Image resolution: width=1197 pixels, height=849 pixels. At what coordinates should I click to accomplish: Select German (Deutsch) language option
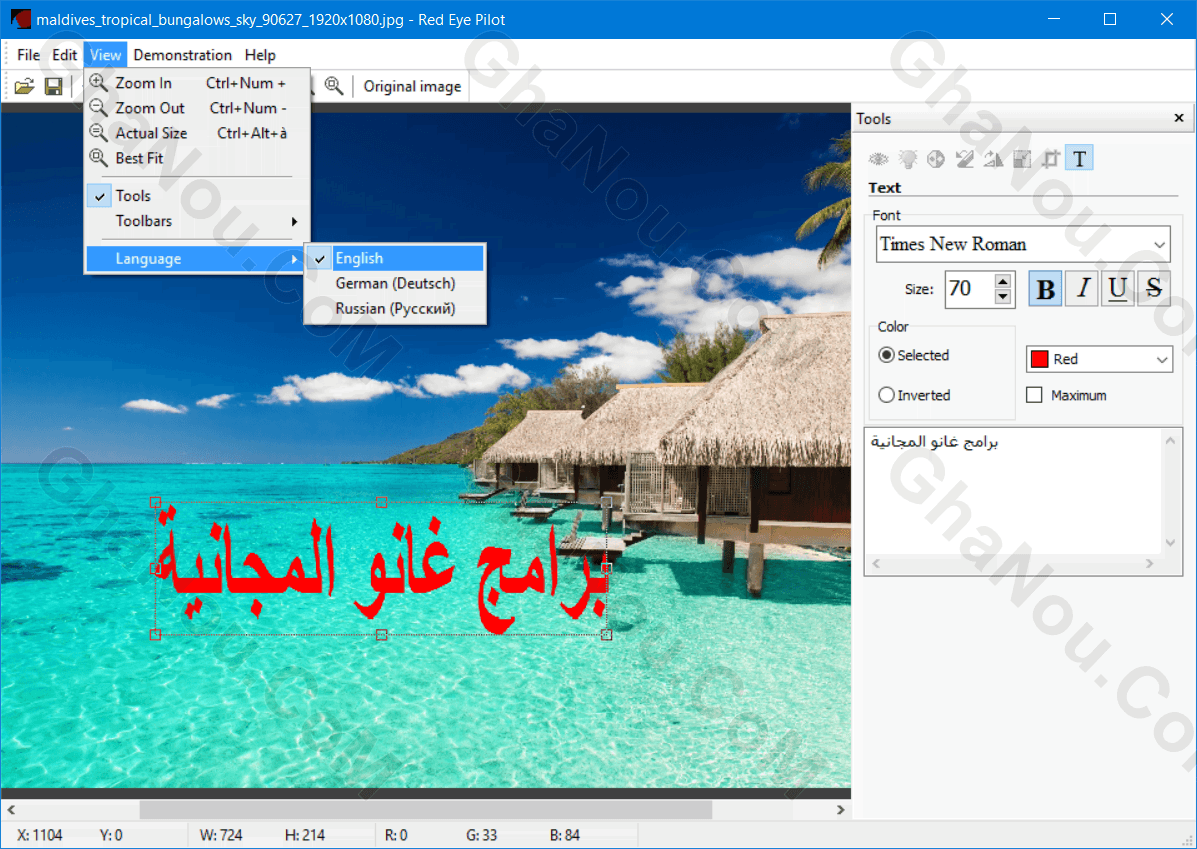pyautogui.click(x=395, y=284)
